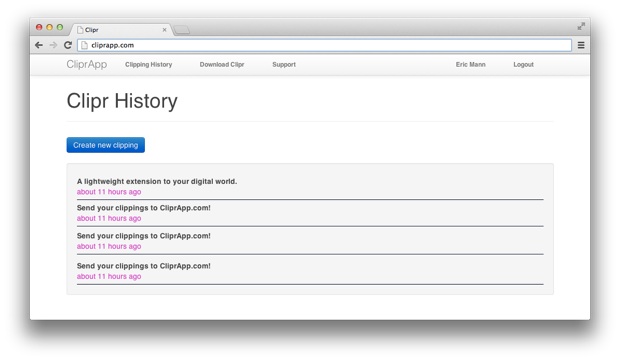Image resolution: width=619 pixels, height=361 pixels.
Task: Focus the cliprapp.com address bar
Action: point(324,45)
